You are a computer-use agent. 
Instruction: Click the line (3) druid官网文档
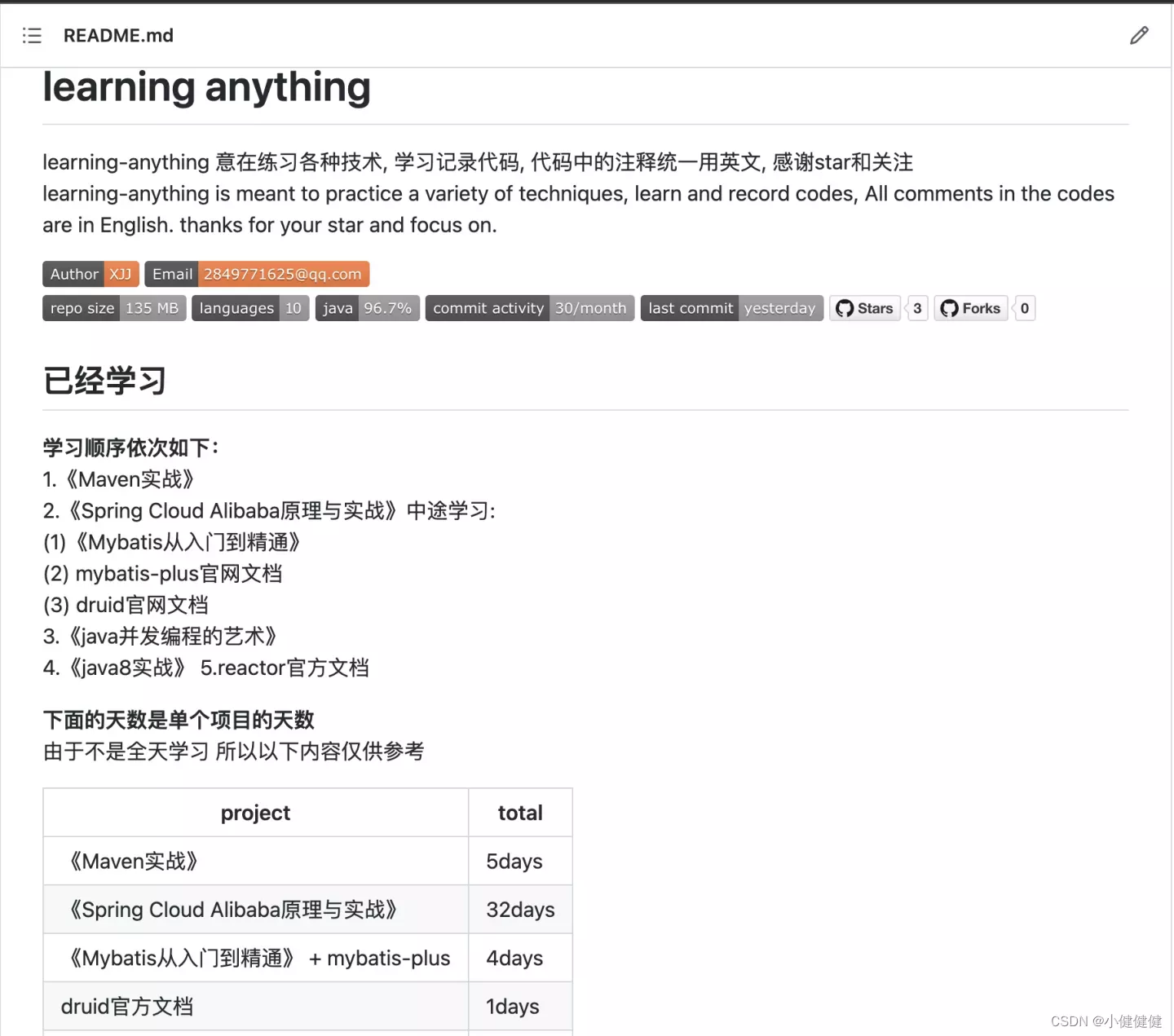(126, 605)
